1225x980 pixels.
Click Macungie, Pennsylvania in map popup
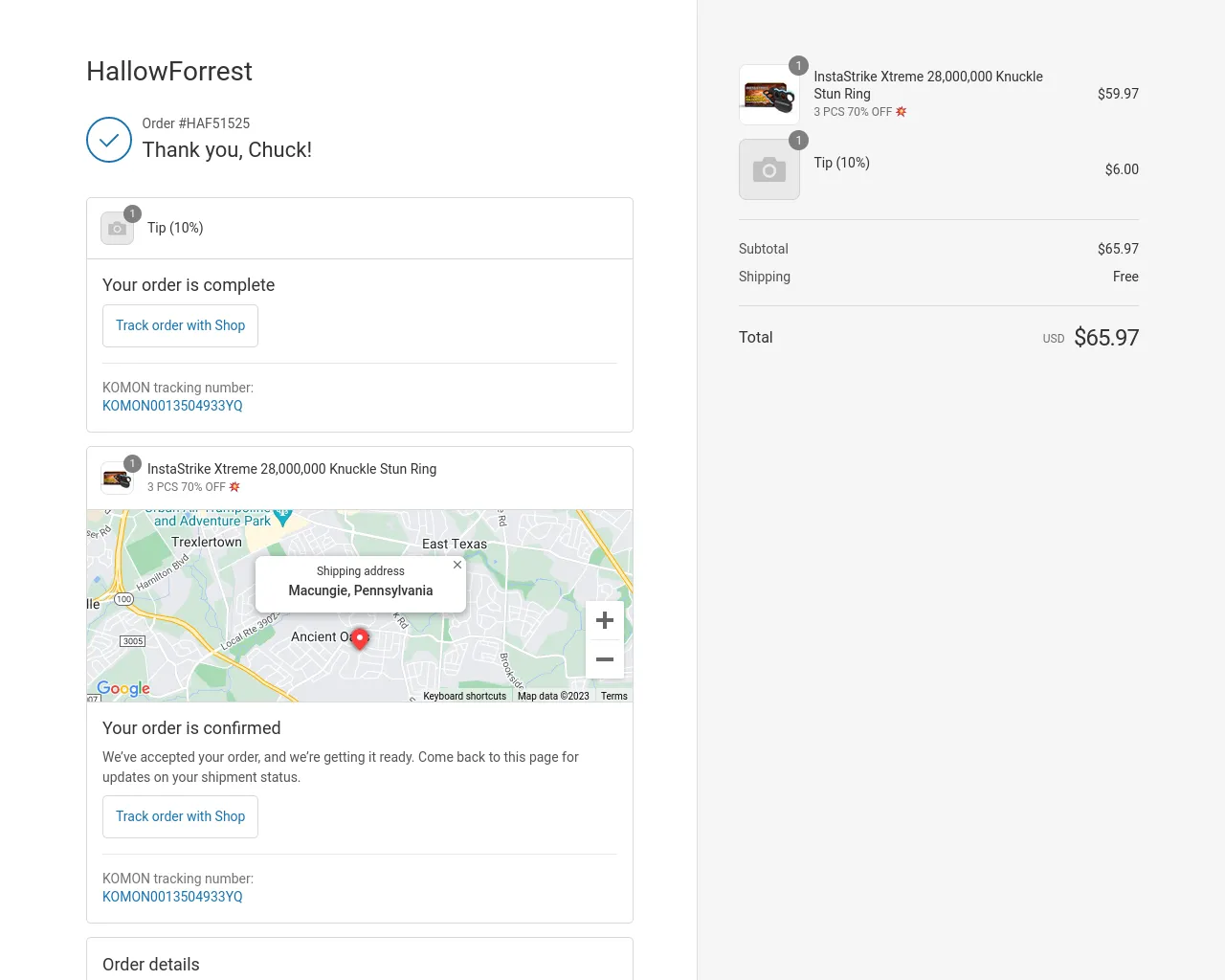361,590
